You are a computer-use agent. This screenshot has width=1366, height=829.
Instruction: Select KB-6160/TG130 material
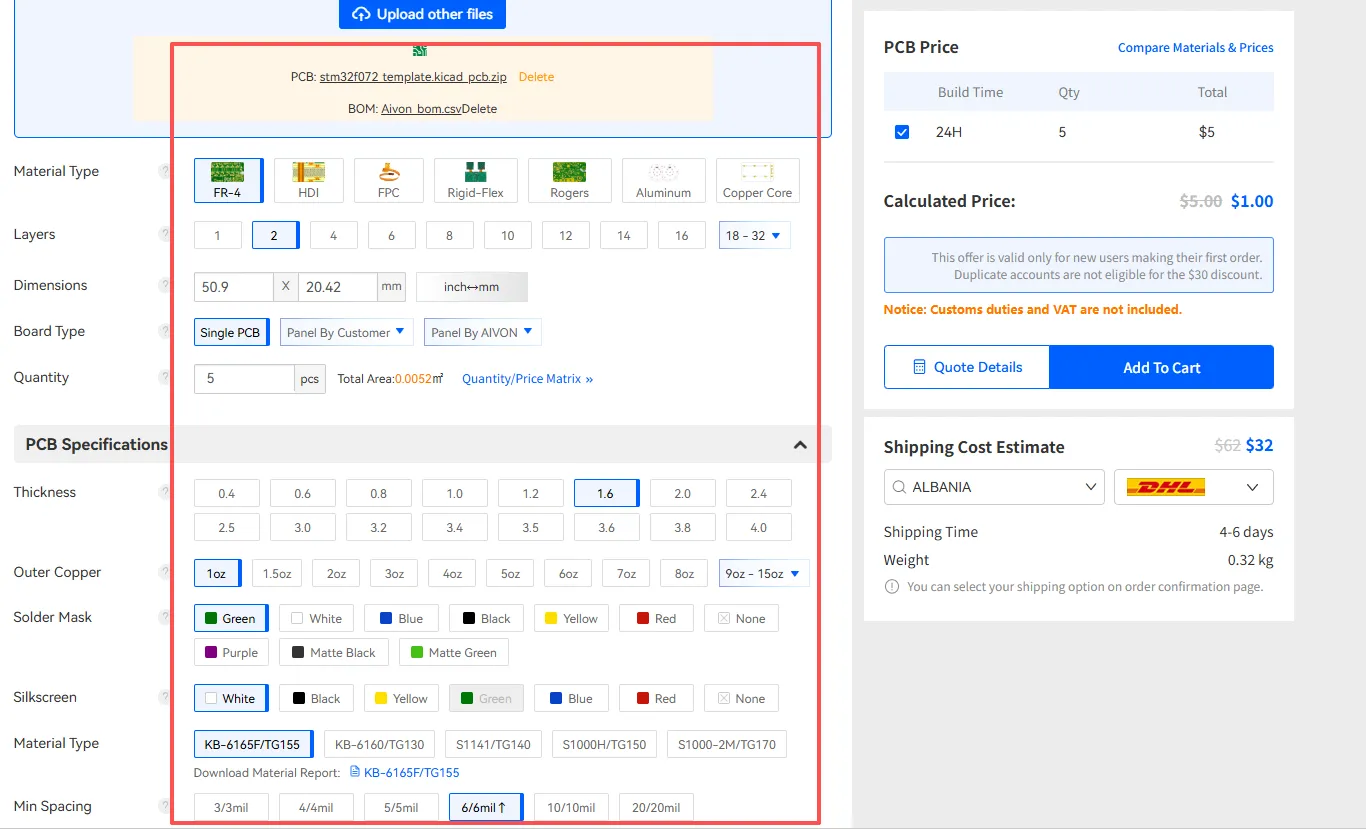coord(379,744)
